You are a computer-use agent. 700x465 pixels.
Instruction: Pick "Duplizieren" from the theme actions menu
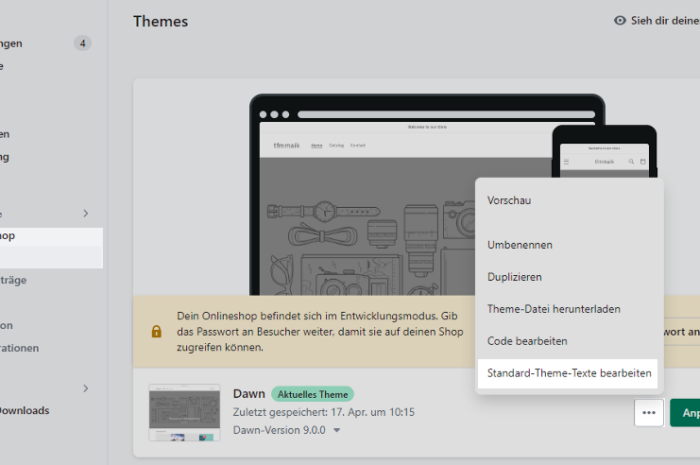pos(516,277)
